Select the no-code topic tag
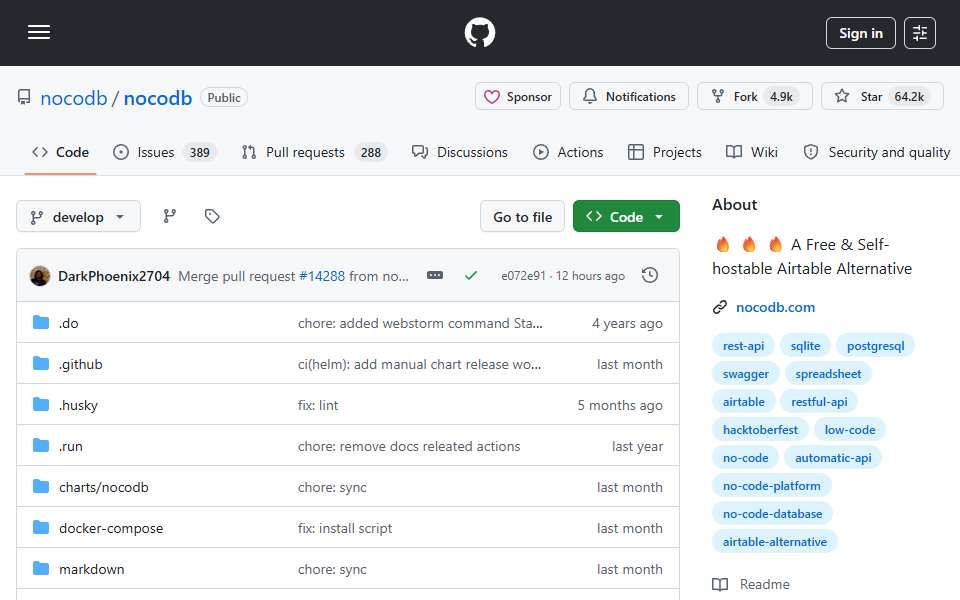Viewport: 960px width, 600px height. [745, 458]
